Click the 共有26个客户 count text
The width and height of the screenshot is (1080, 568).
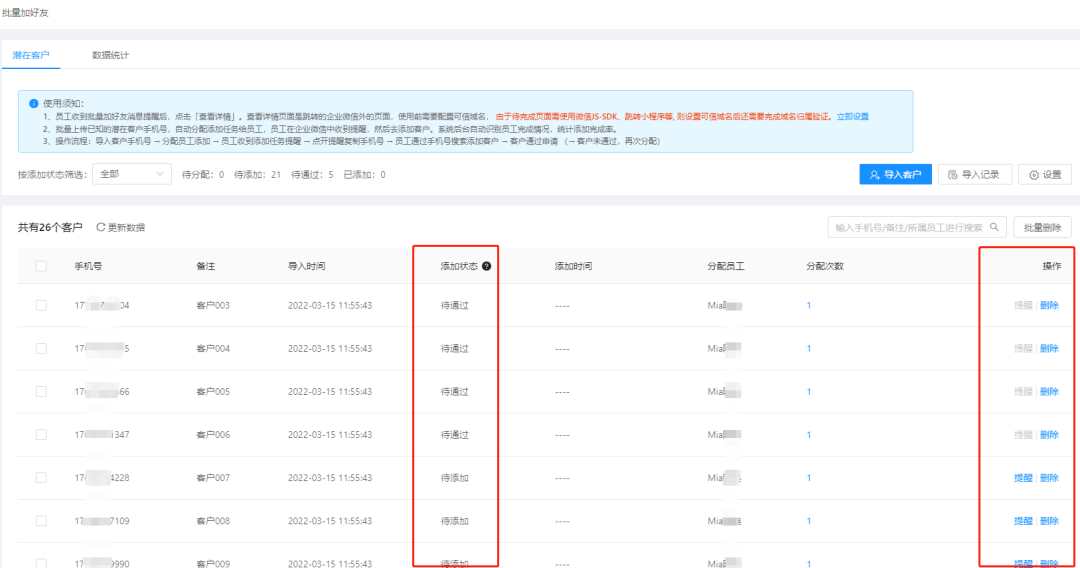point(50,227)
